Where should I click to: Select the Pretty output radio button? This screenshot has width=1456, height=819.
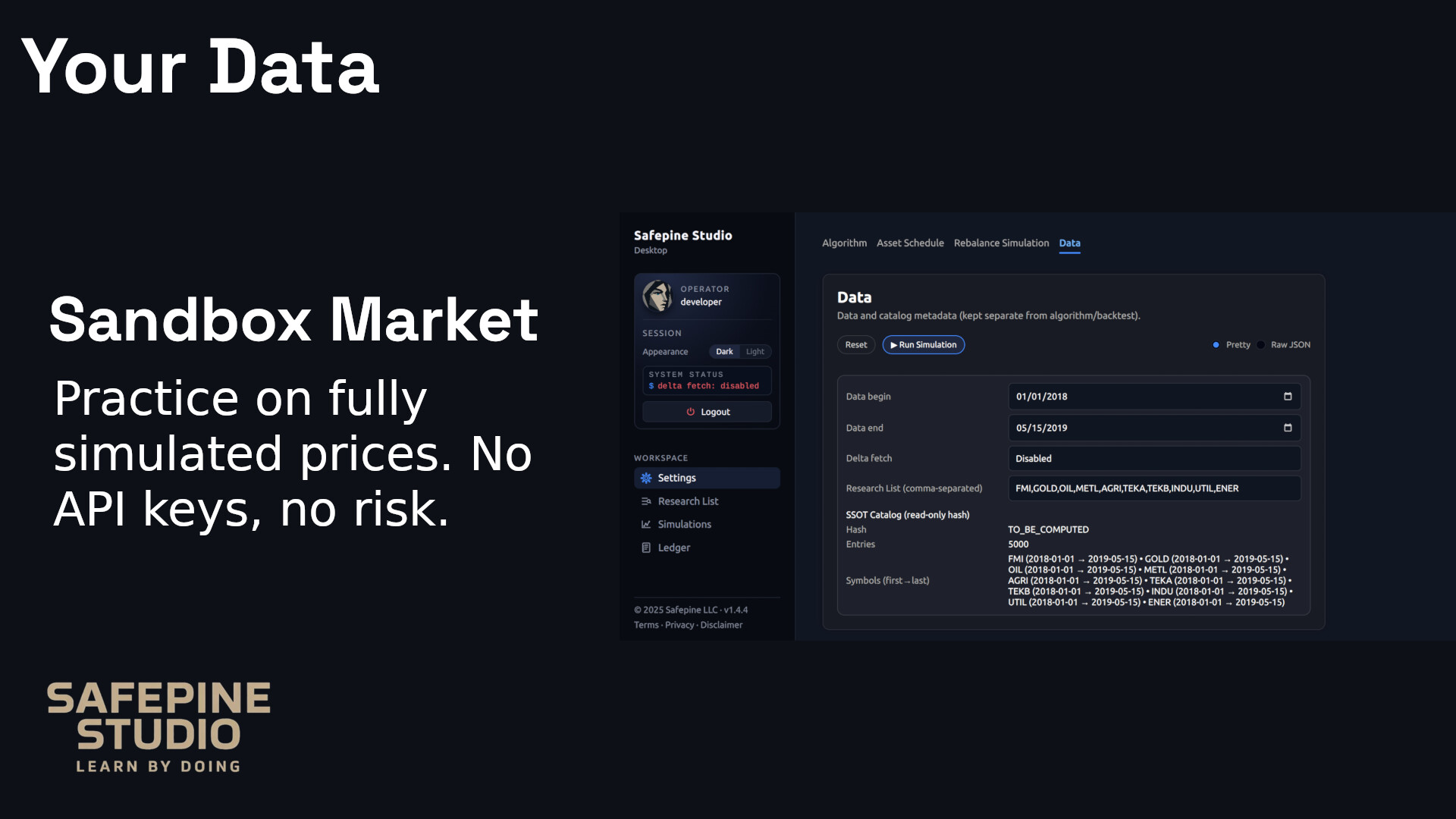coord(1216,345)
